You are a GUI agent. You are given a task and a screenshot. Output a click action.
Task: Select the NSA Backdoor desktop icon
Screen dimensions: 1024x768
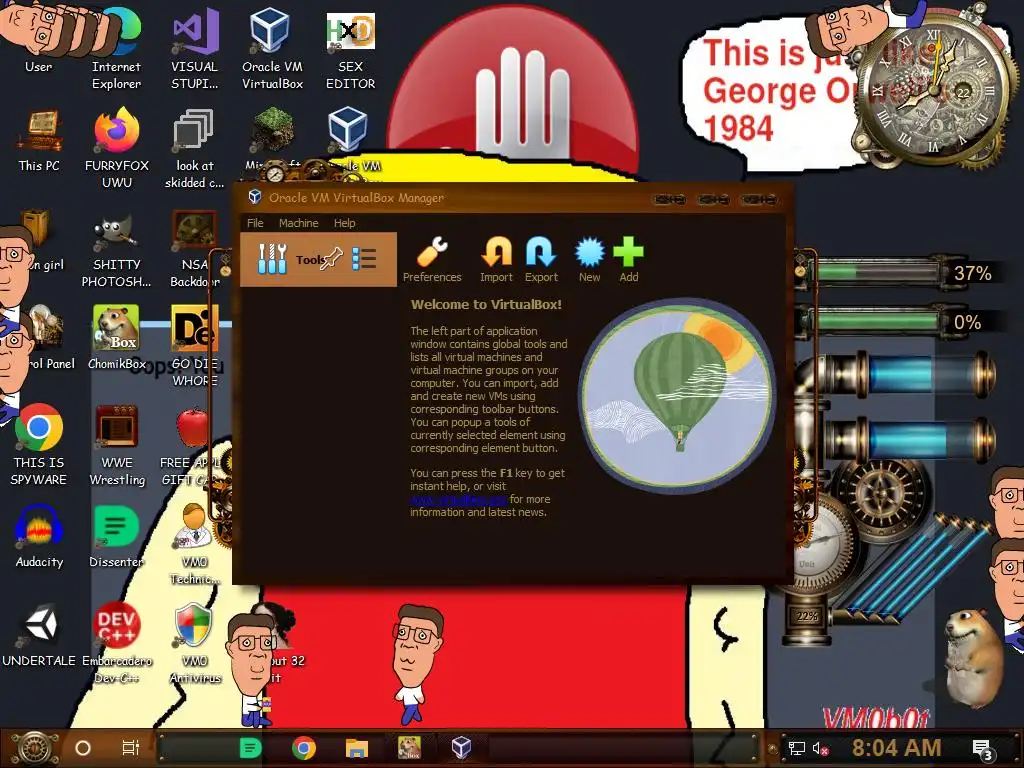[x=194, y=248]
